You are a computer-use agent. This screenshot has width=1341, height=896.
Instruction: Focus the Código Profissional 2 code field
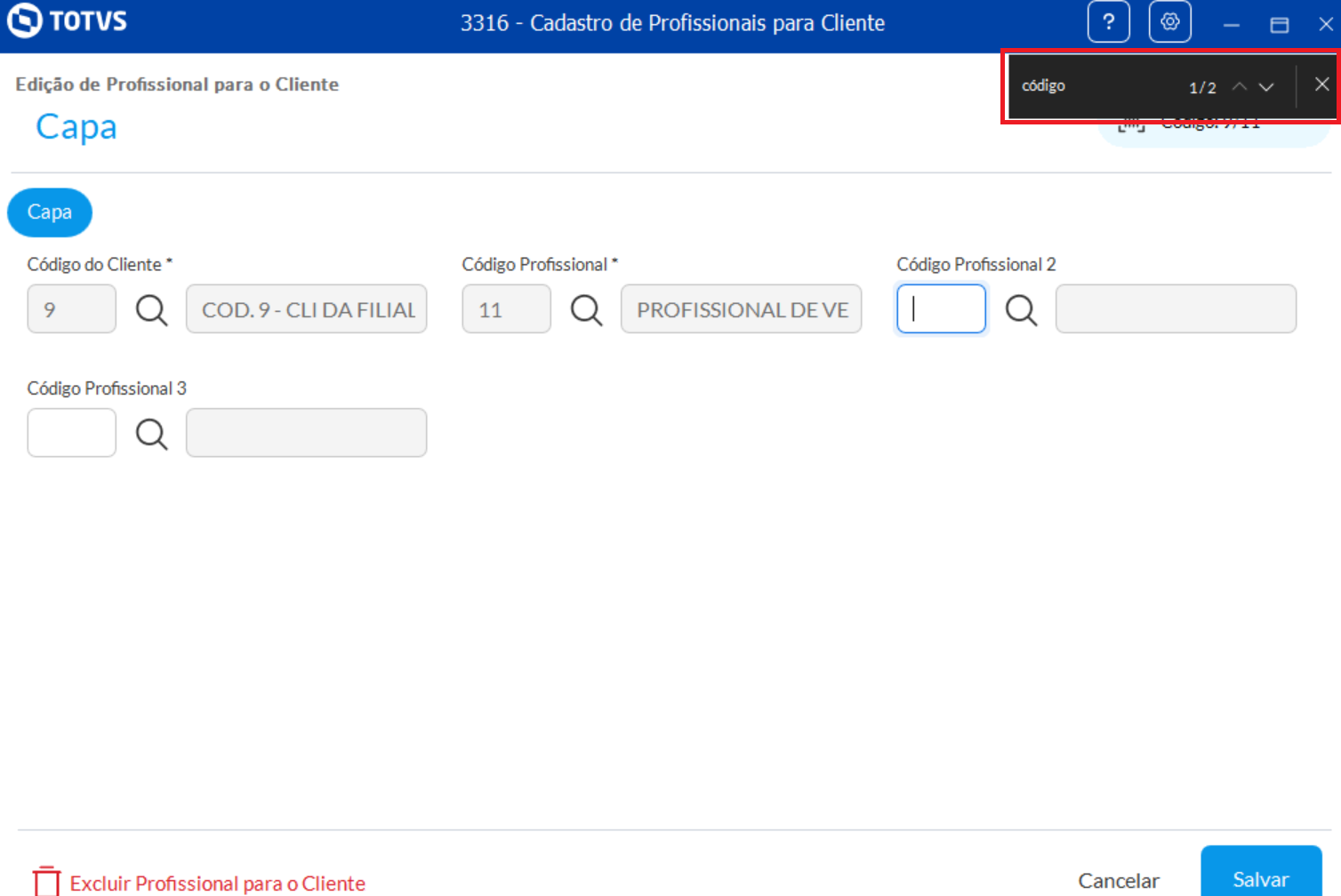pos(942,309)
